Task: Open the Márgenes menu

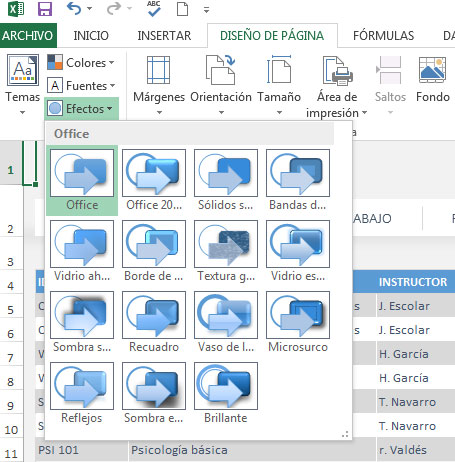Action: click(159, 85)
